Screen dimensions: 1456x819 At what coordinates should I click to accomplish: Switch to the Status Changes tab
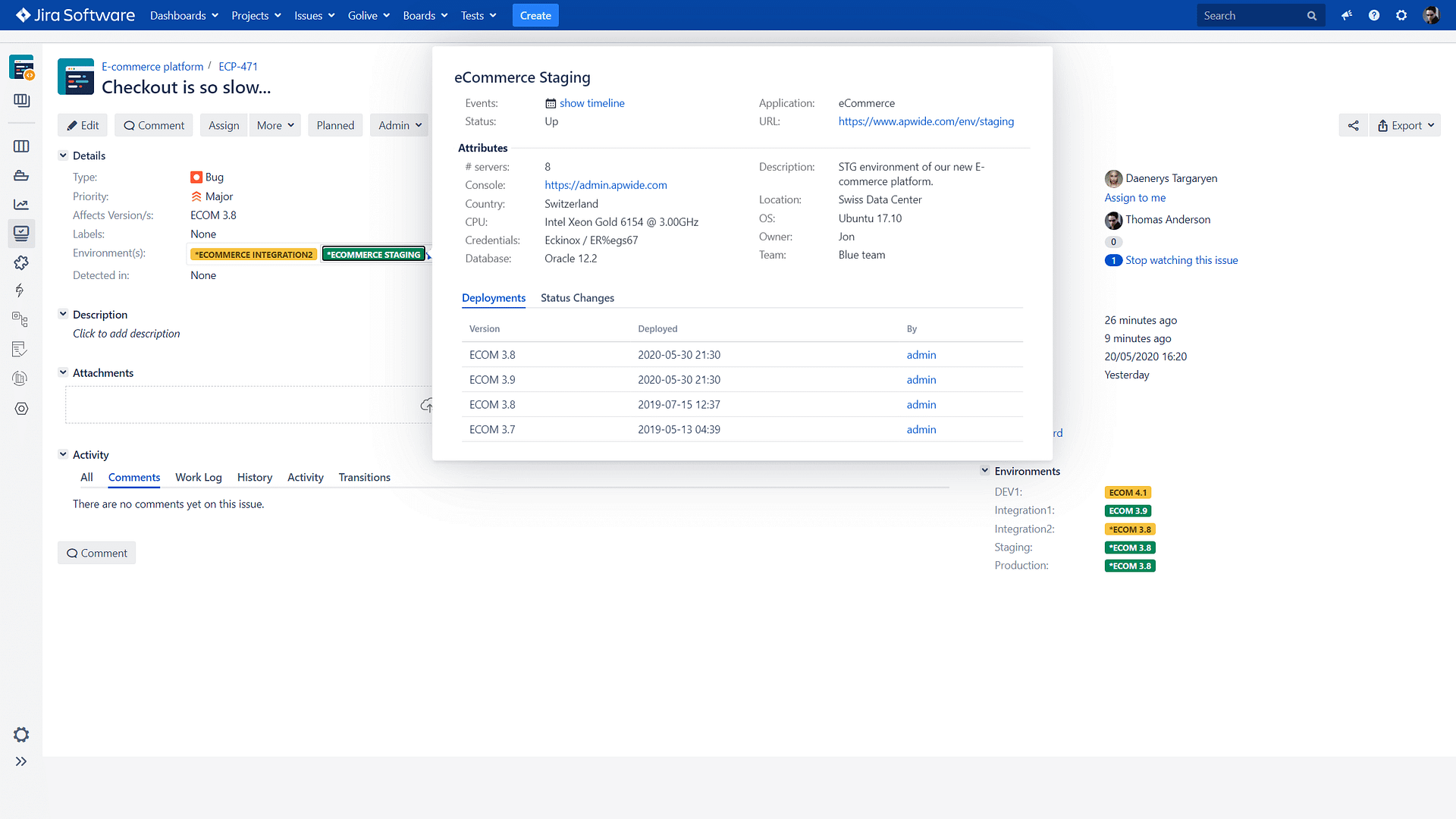tap(577, 297)
